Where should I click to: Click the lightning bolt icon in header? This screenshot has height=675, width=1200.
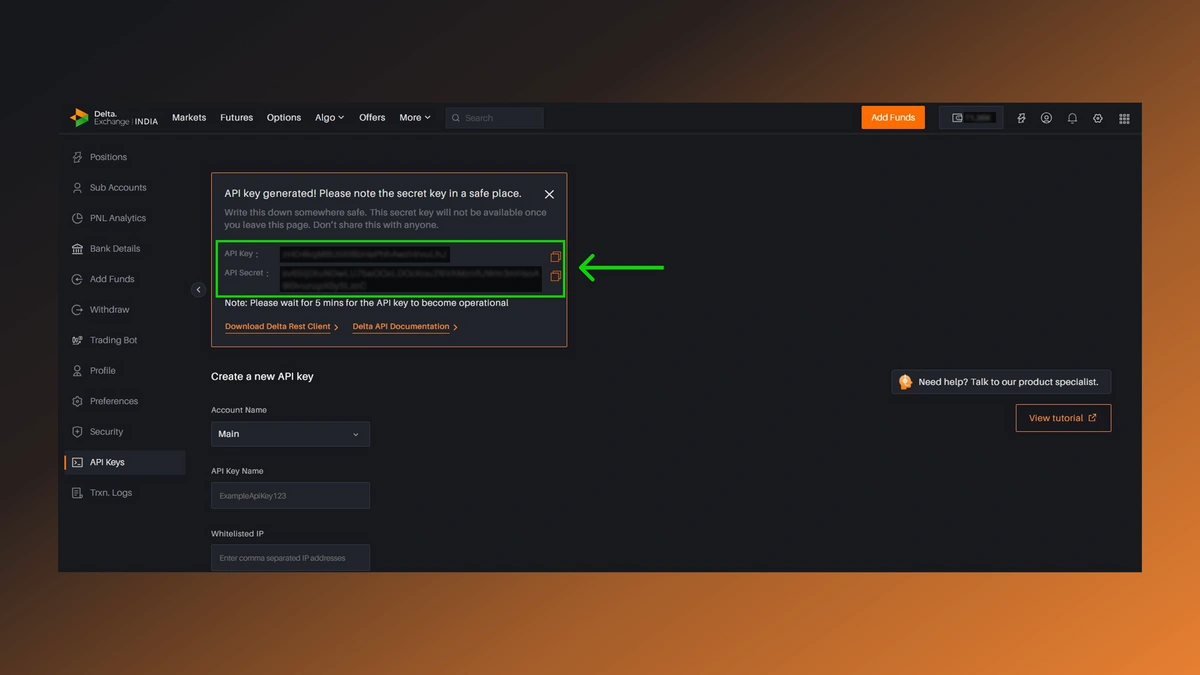pos(1021,118)
